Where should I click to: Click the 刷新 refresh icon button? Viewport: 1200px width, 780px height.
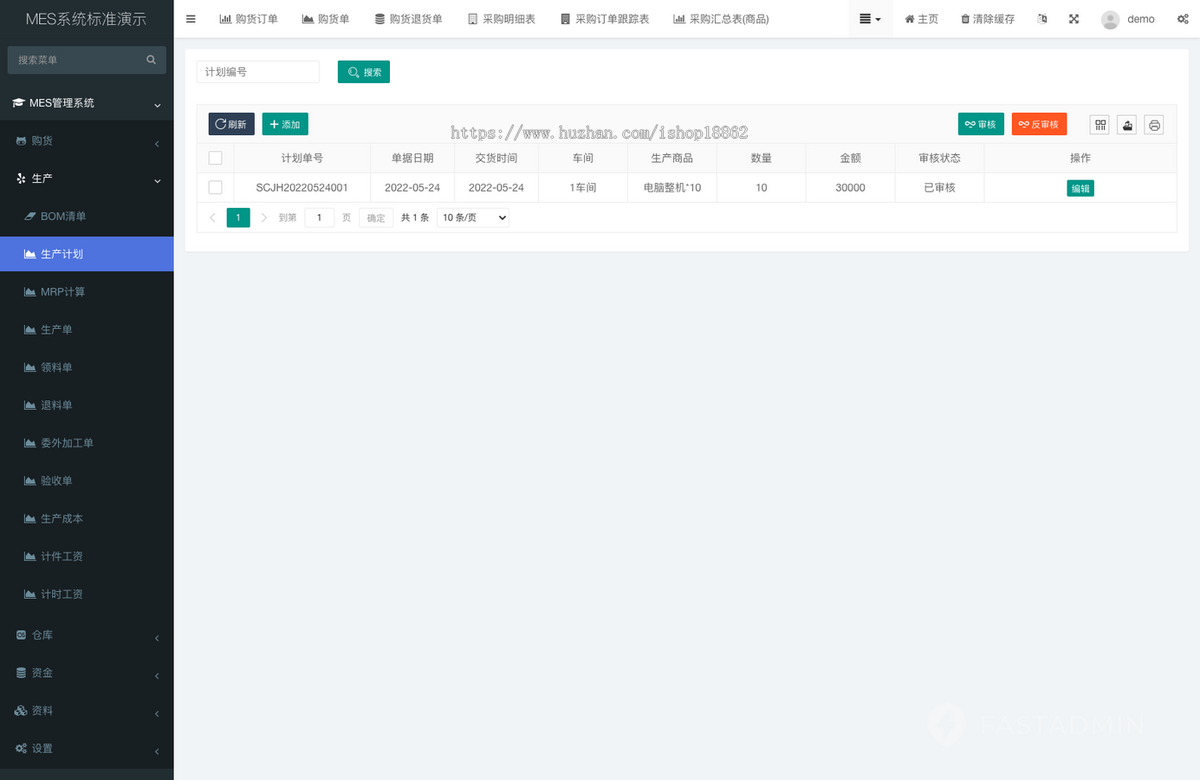(x=231, y=124)
